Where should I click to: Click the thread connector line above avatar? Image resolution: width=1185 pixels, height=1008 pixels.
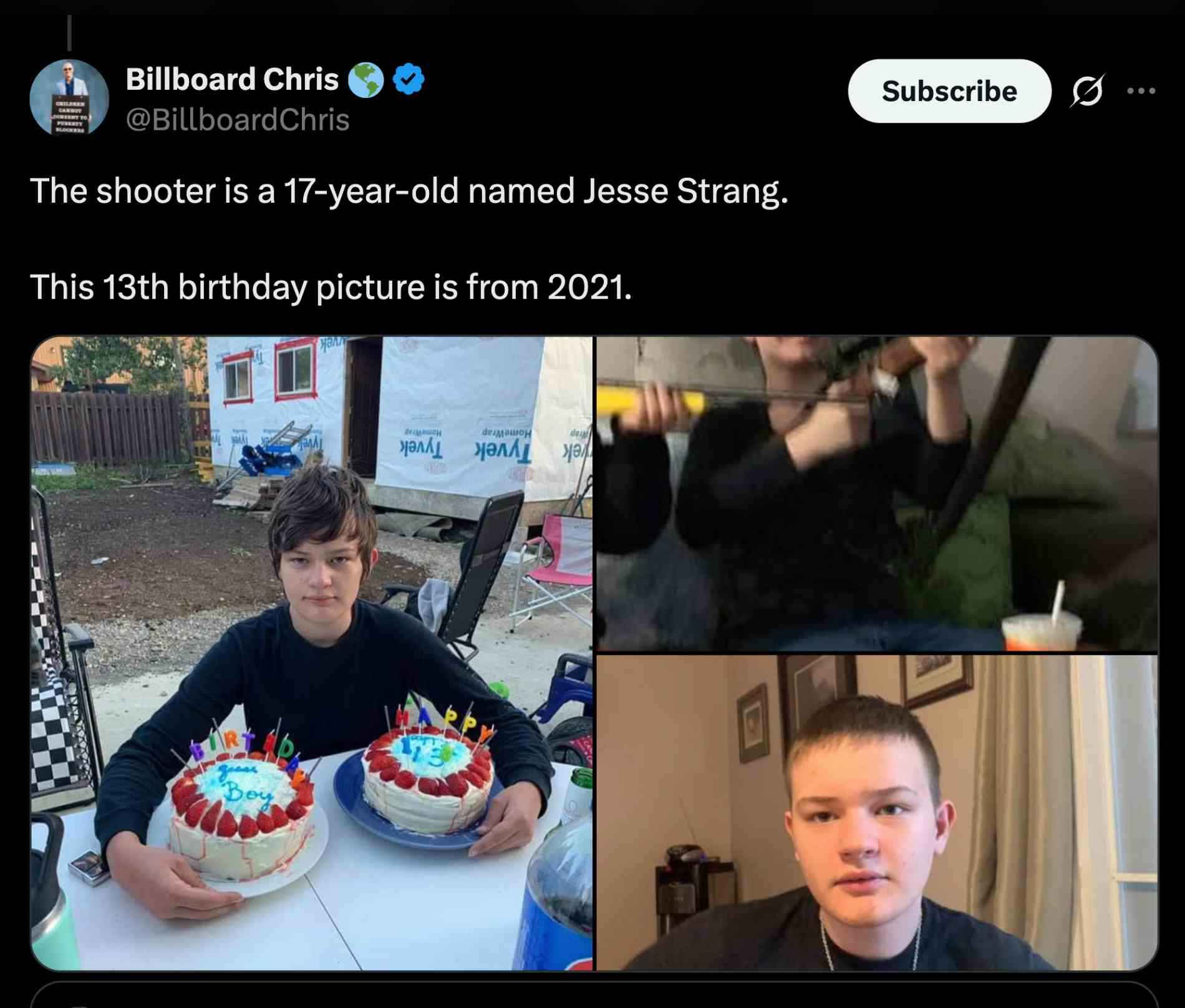point(69,31)
